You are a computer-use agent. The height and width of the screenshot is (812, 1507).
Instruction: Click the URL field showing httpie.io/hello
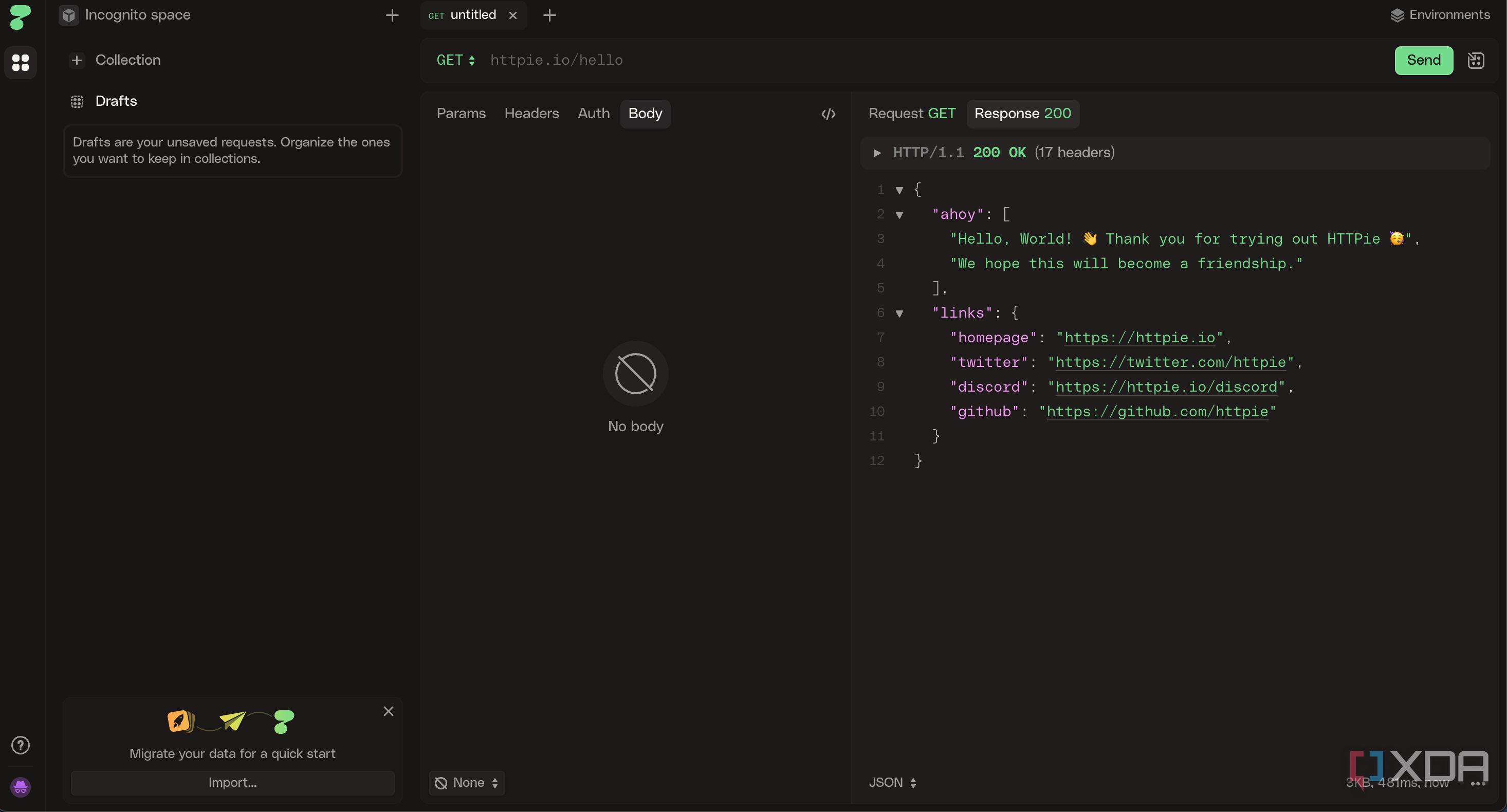tap(936, 60)
